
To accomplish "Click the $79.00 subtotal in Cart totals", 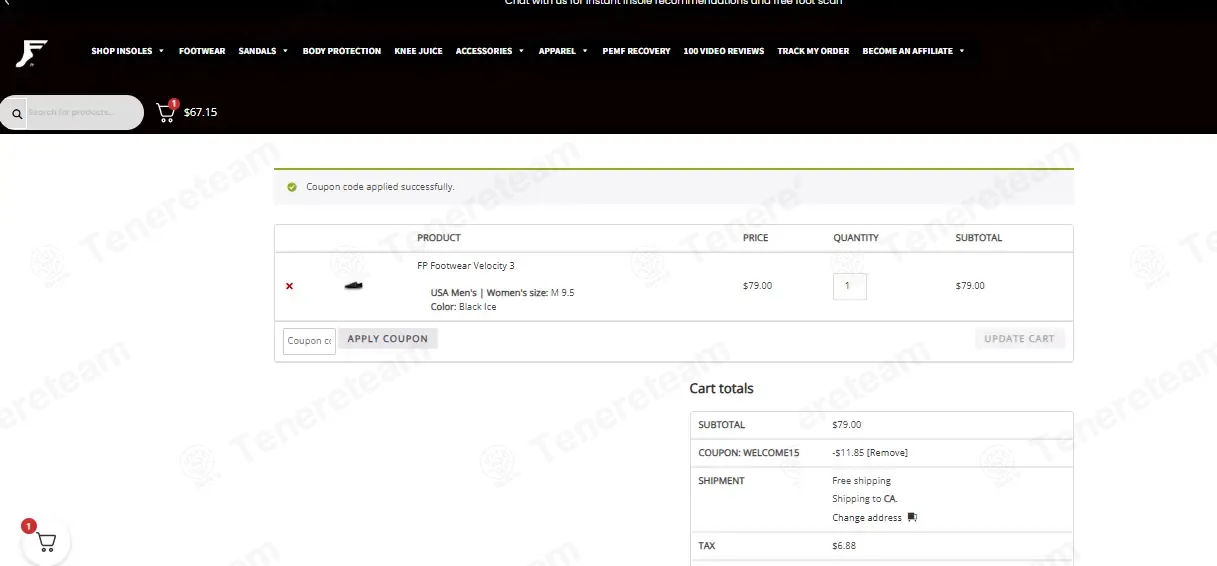I will coord(846,425).
